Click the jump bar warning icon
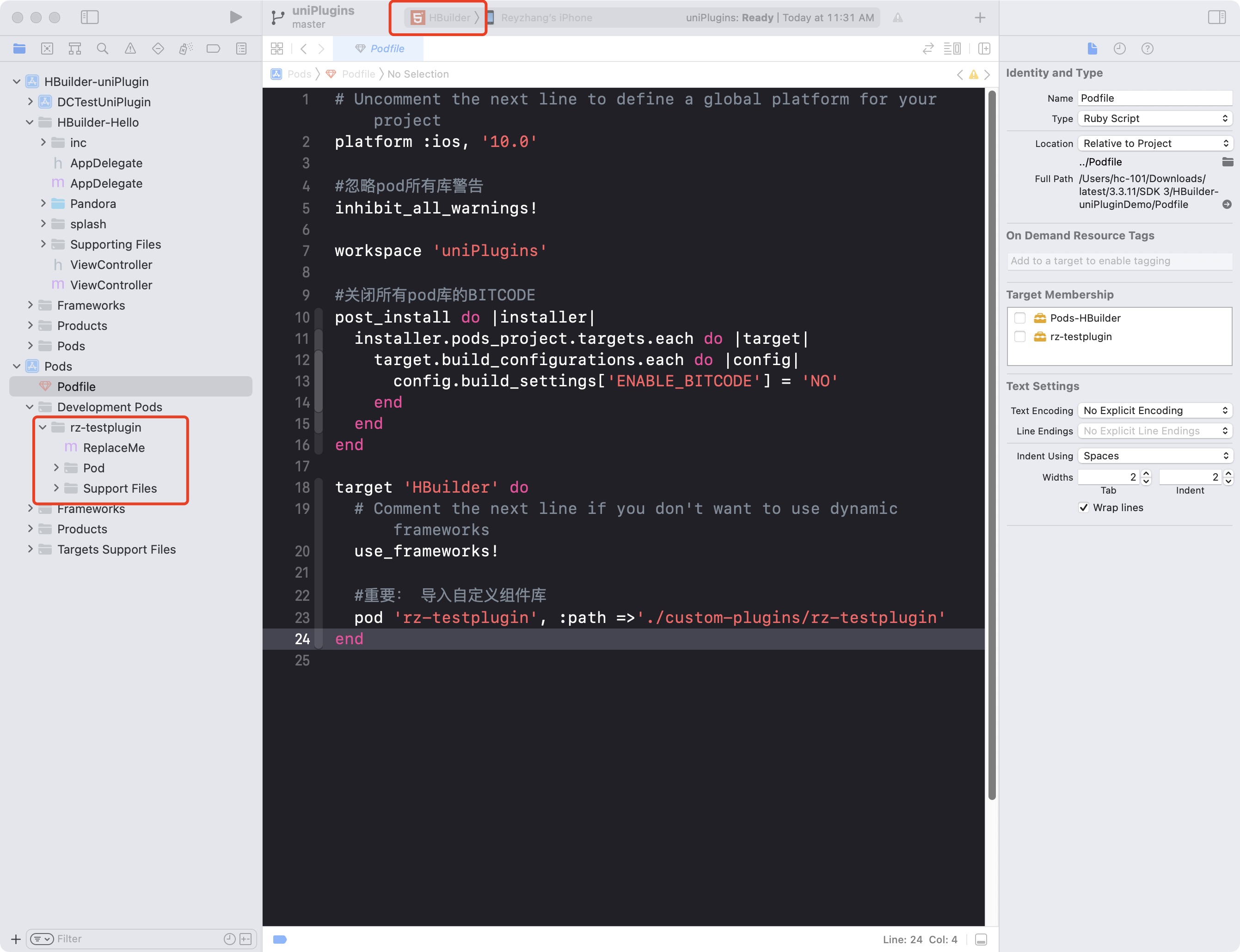1240x952 pixels. pos(974,74)
